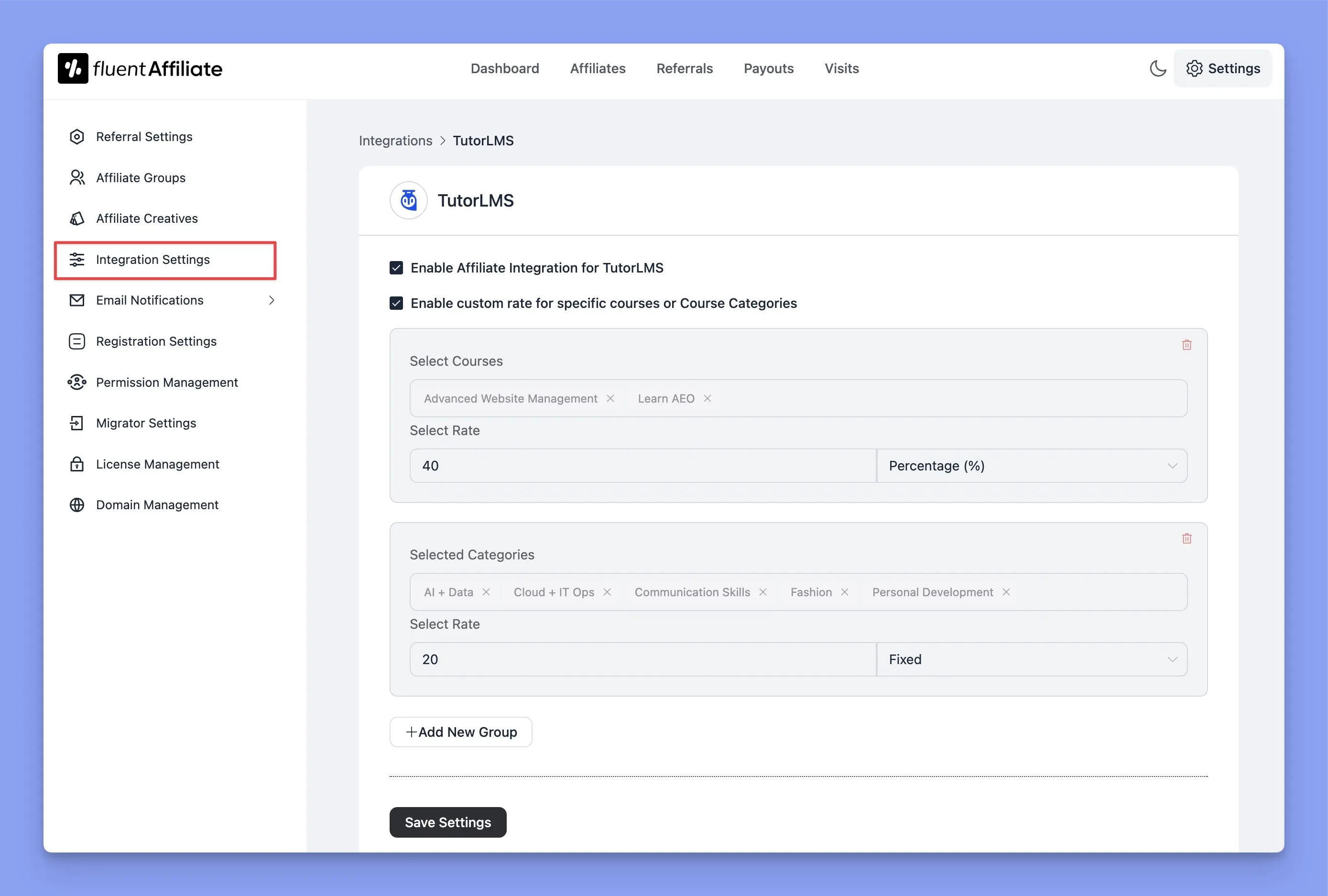Click the Affiliate Groups people icon
Viewport: 1328px width, 896px height.
[76, 177]
